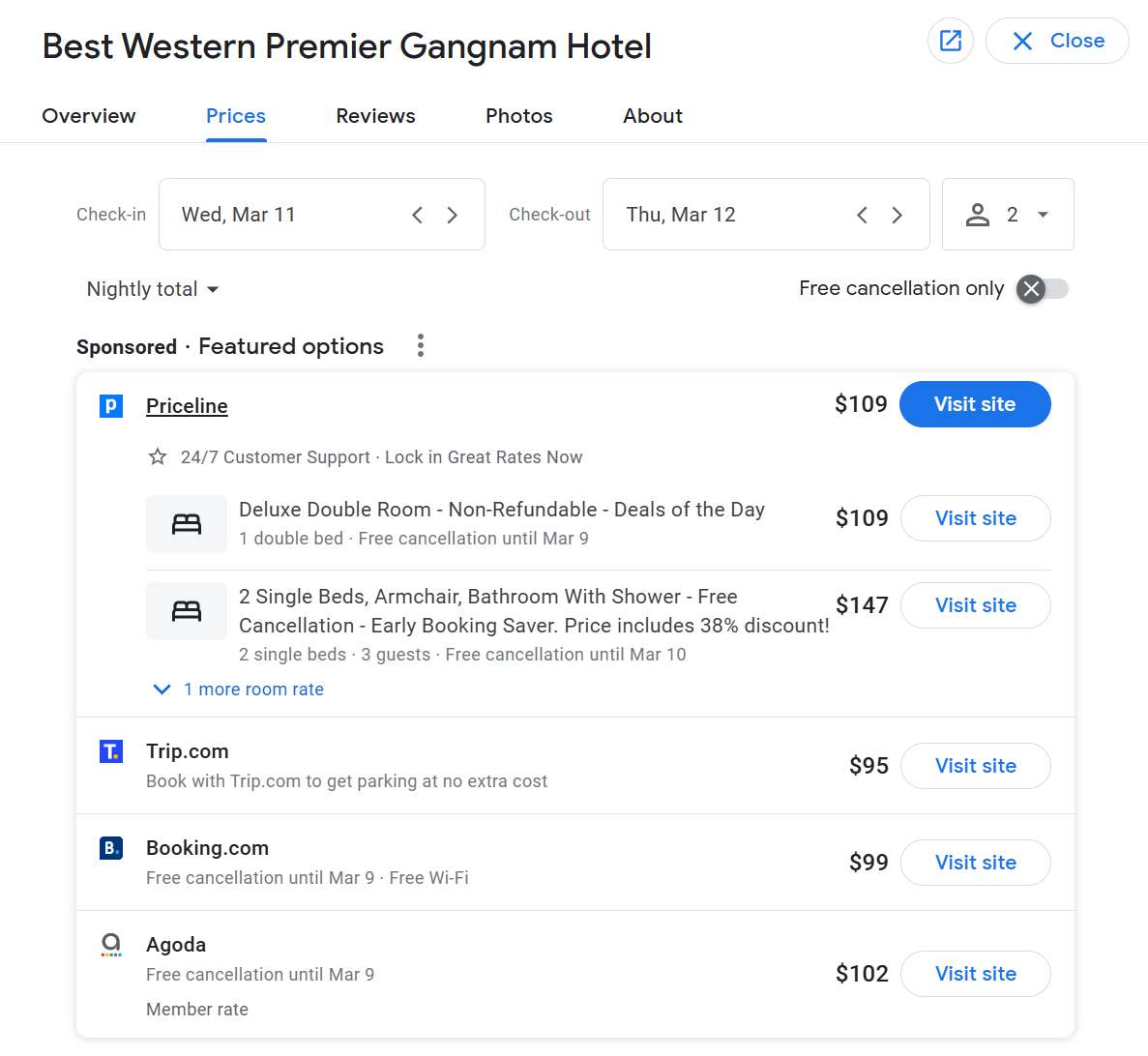The width and height of the screenshot is (1148, 1056).
Task: Click the Priceline logo icon
Action: pyautogui.click(x=111, y=406)
